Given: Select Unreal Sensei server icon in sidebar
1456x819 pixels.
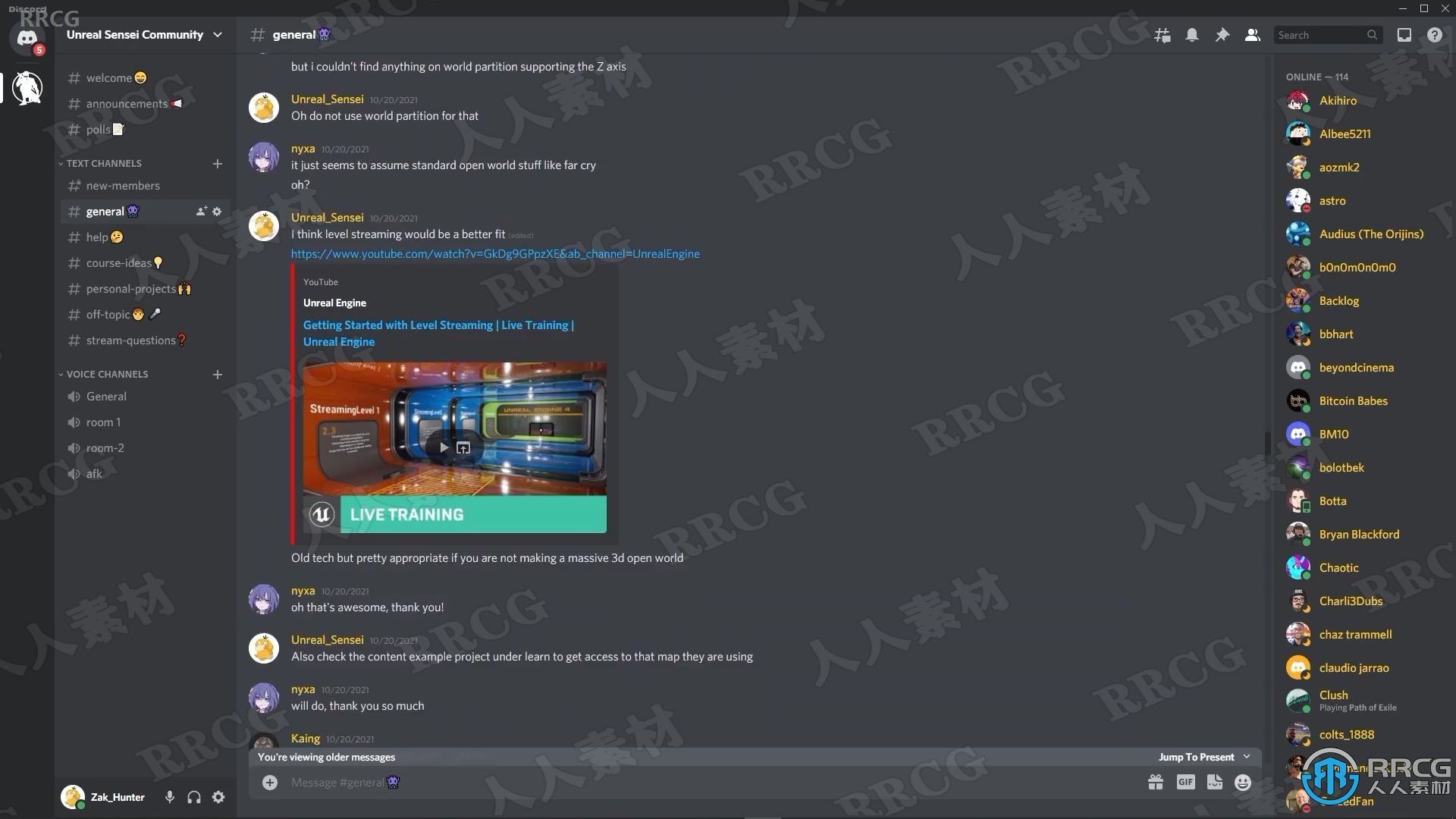Looking at the screenshot, I should click(x=27, y=88).
